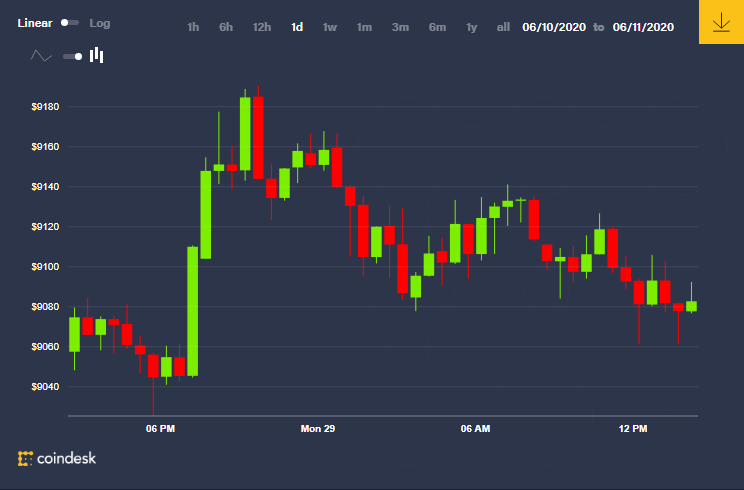744x490 pixels.
Task: Click the last green candle at chart's end
Action: pyautogui.click(x=691, y=306)
